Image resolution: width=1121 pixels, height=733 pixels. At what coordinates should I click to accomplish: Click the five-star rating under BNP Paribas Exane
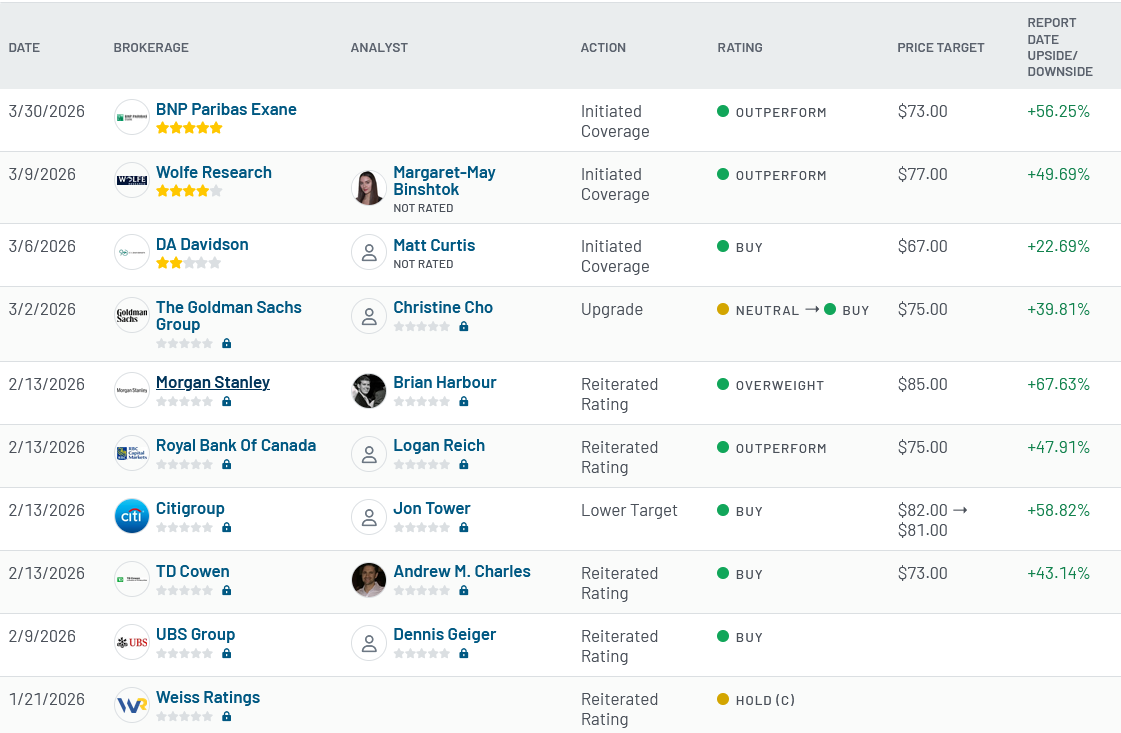(x=189, y=128)
